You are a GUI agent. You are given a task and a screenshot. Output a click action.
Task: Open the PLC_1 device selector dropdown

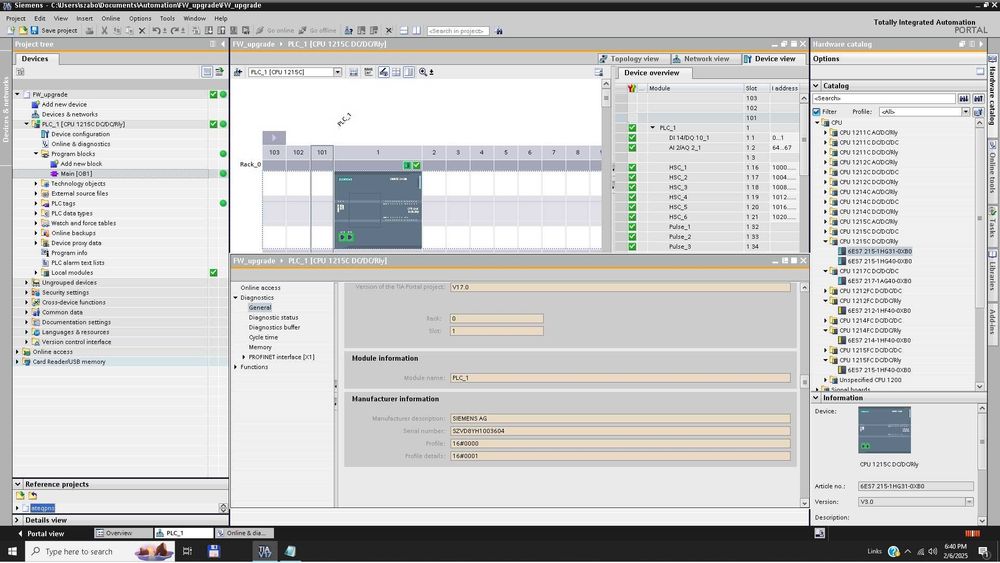(x=338, y=72)
